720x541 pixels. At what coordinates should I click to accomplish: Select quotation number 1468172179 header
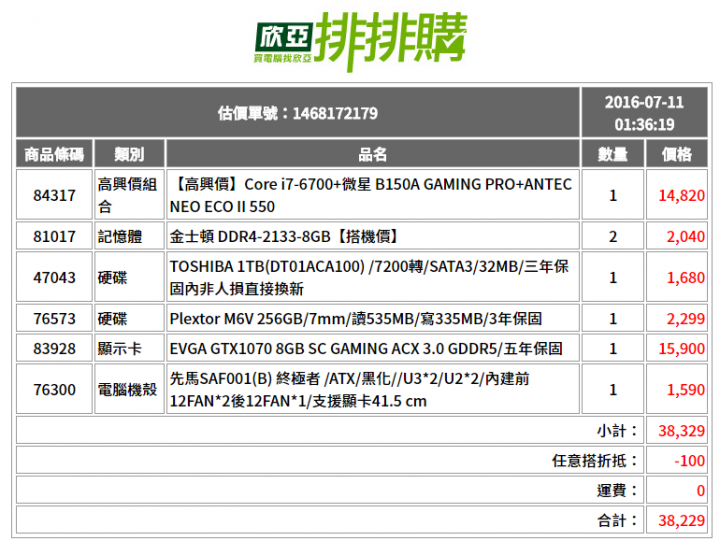298,113
